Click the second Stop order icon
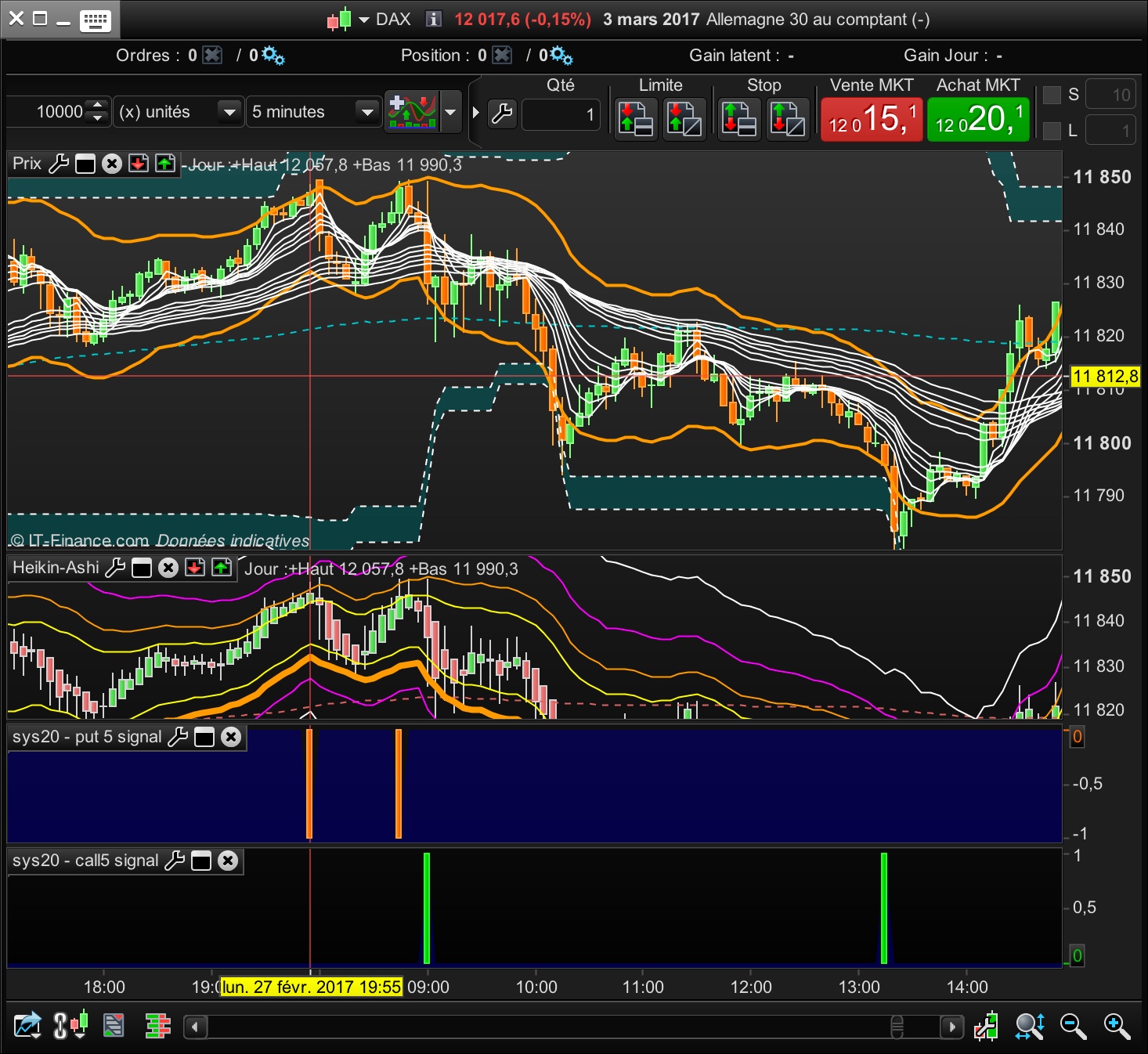The image size is (1148, 1054). [x=788, y=119]
